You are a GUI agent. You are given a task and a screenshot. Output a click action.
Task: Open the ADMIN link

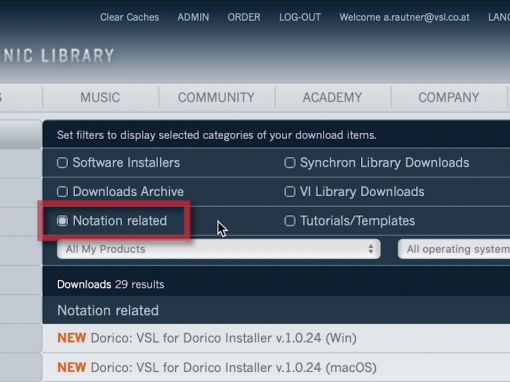tap(193, 17)
